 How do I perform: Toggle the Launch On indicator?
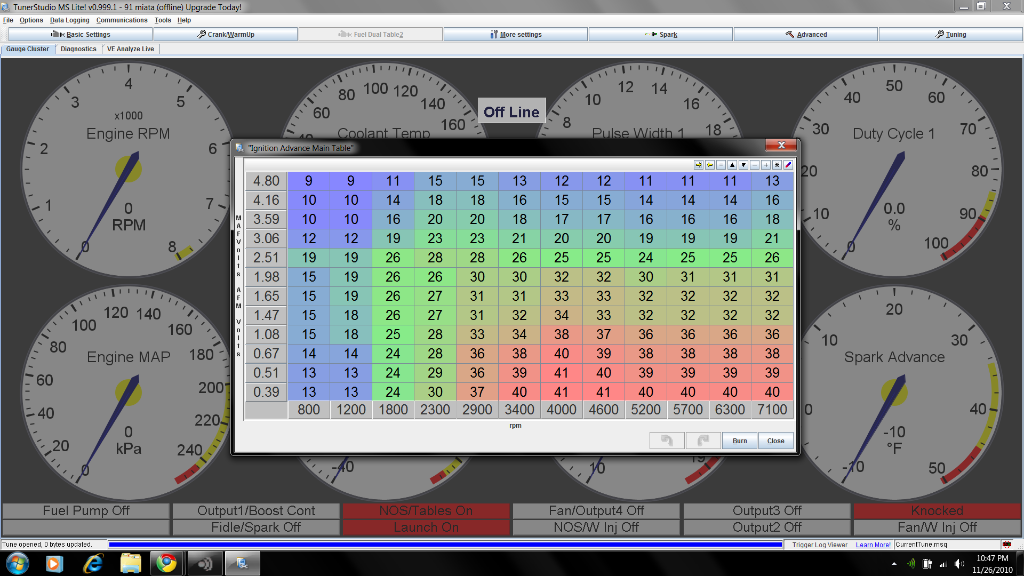426,527
